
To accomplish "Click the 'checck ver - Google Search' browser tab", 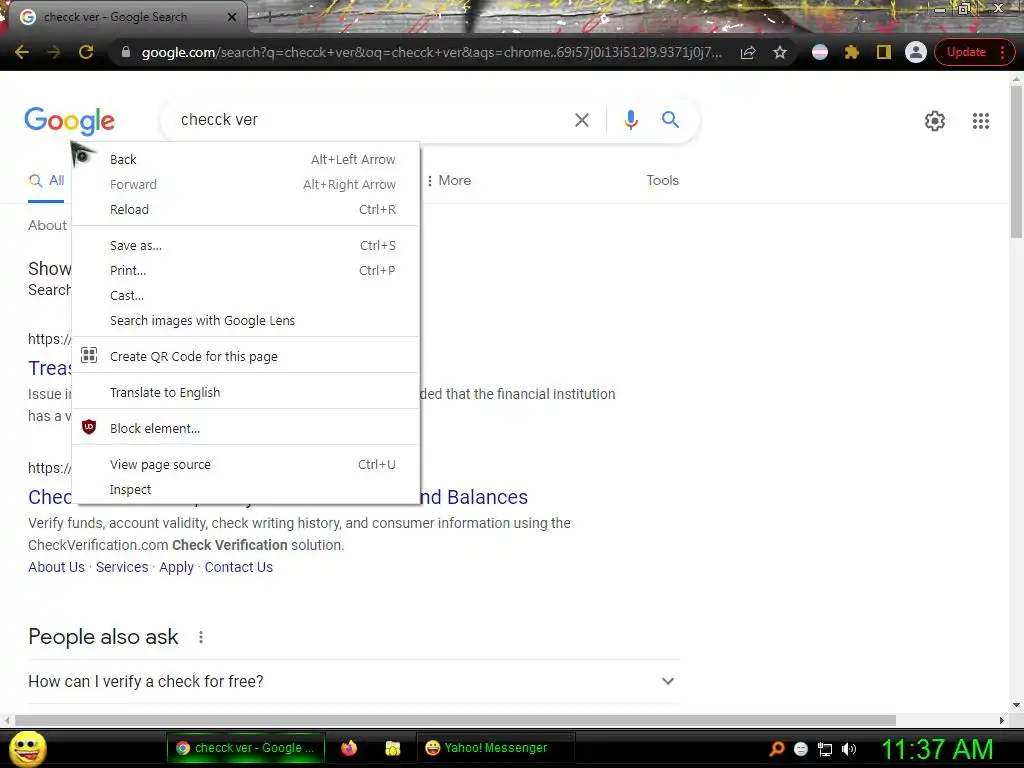I will [x=124, y=17].
